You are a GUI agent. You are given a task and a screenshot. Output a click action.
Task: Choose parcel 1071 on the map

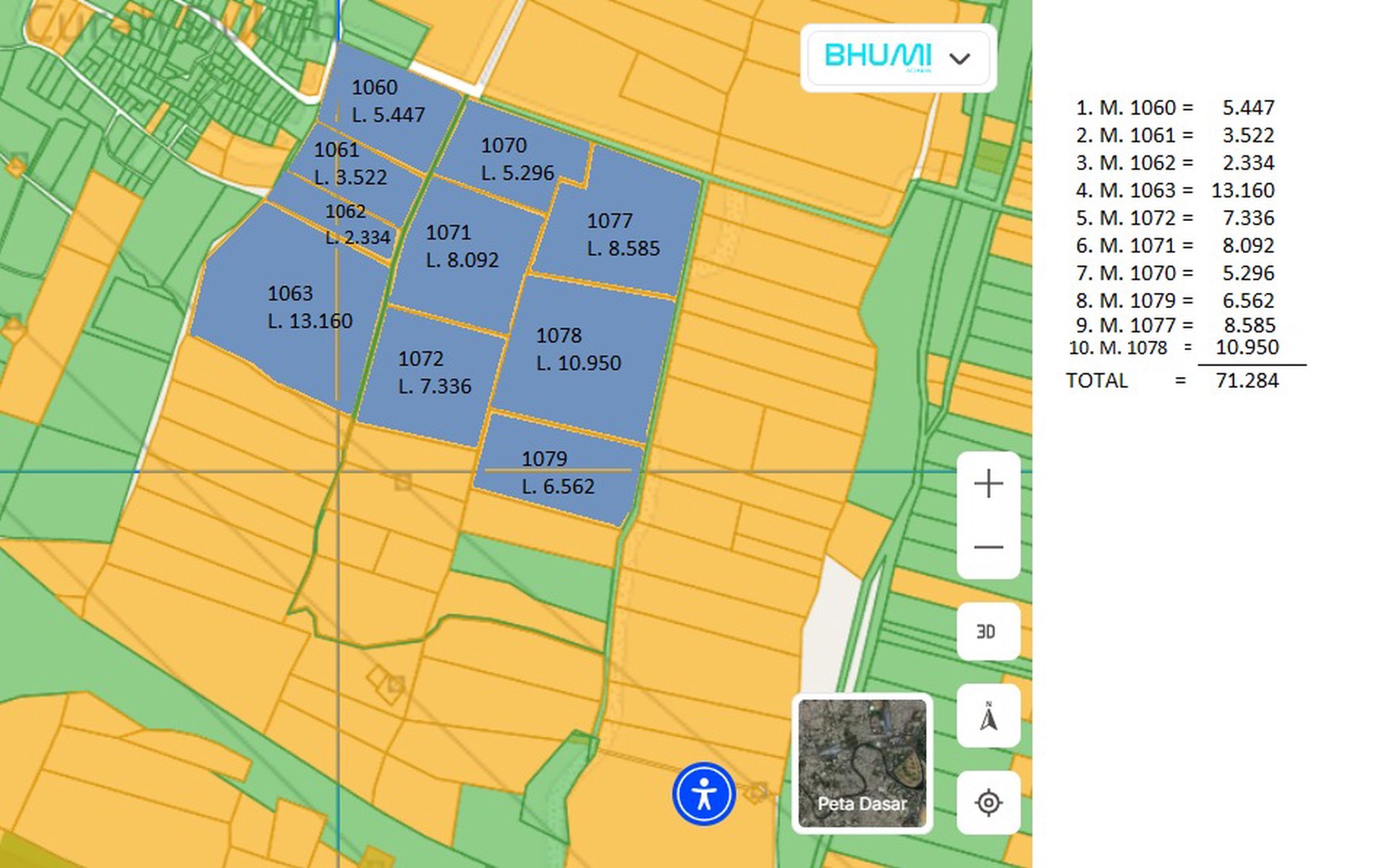coord(462,246)
